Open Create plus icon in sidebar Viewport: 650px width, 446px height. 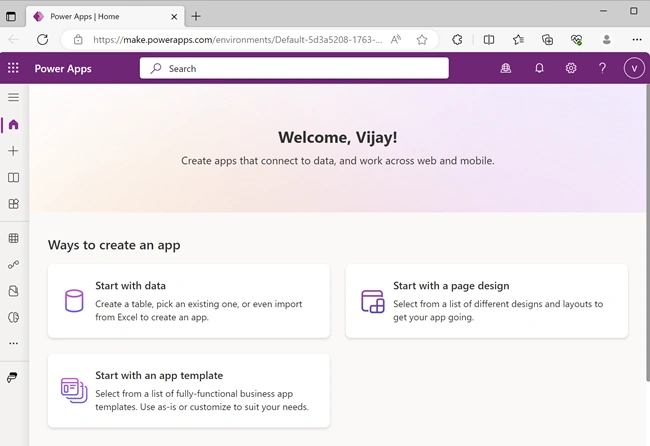tap(13, 151)
